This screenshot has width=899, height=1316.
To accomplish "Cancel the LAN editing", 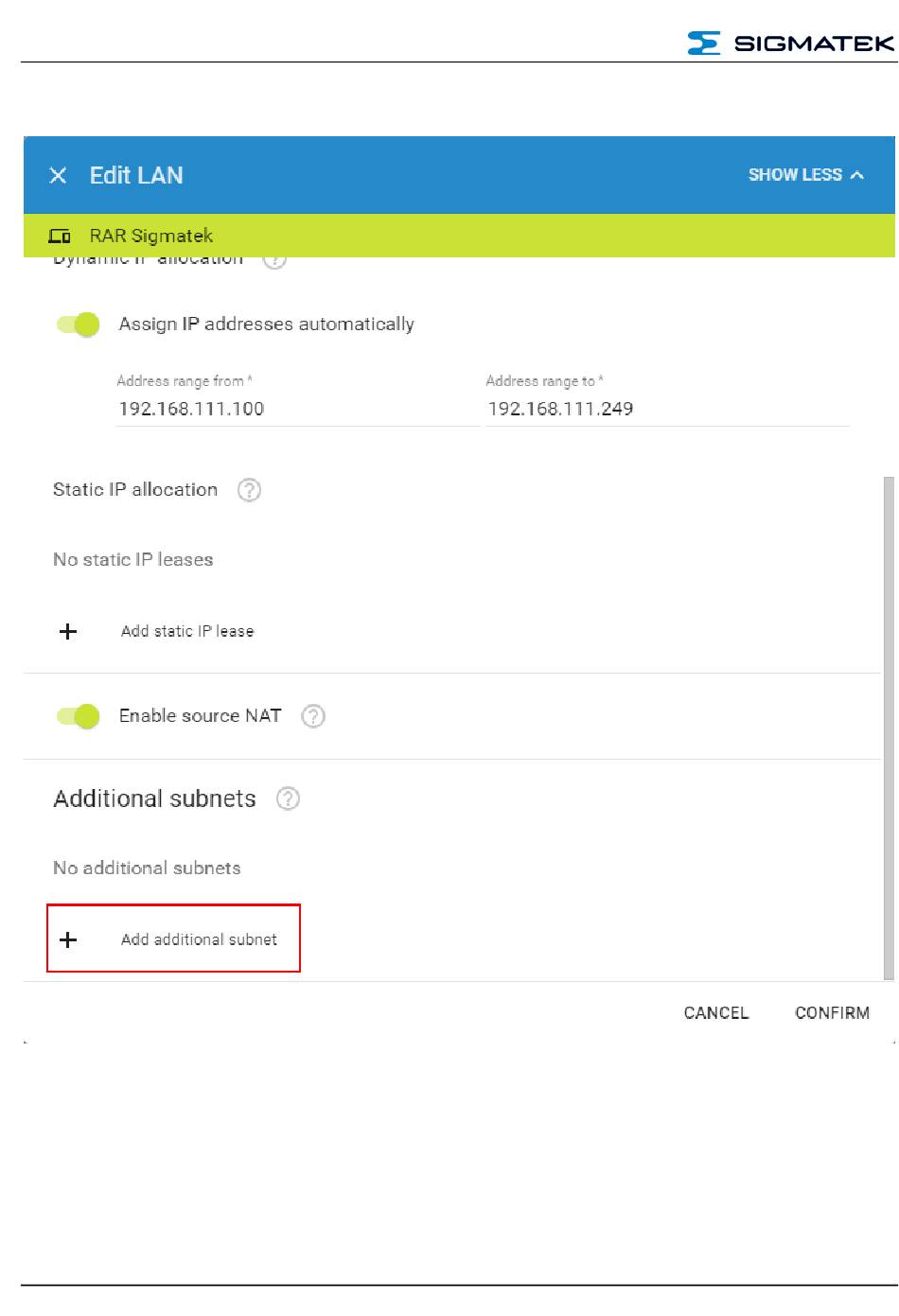I will (x=716, y=1013).
